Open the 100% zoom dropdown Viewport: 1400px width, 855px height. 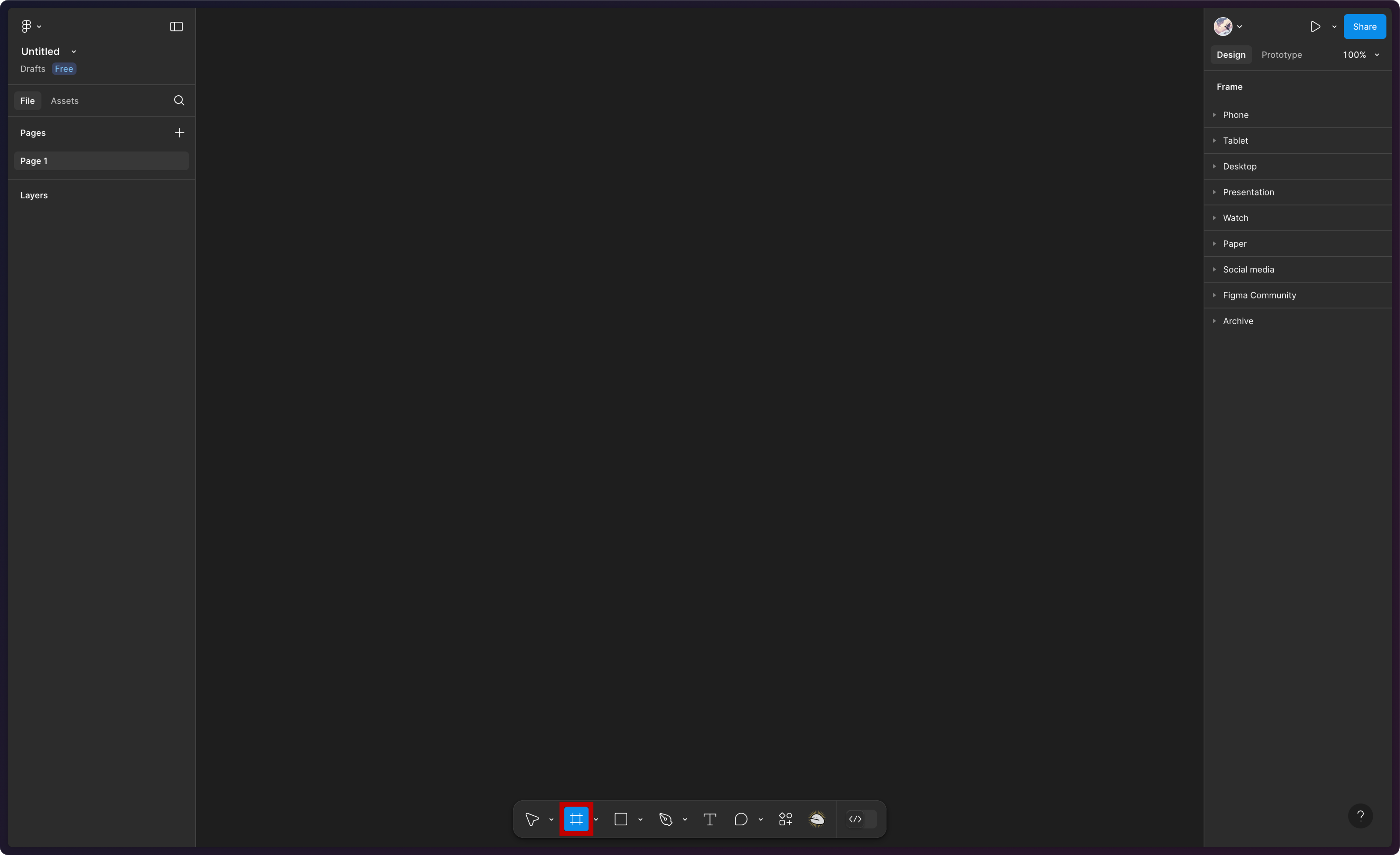pos(1361,55)
